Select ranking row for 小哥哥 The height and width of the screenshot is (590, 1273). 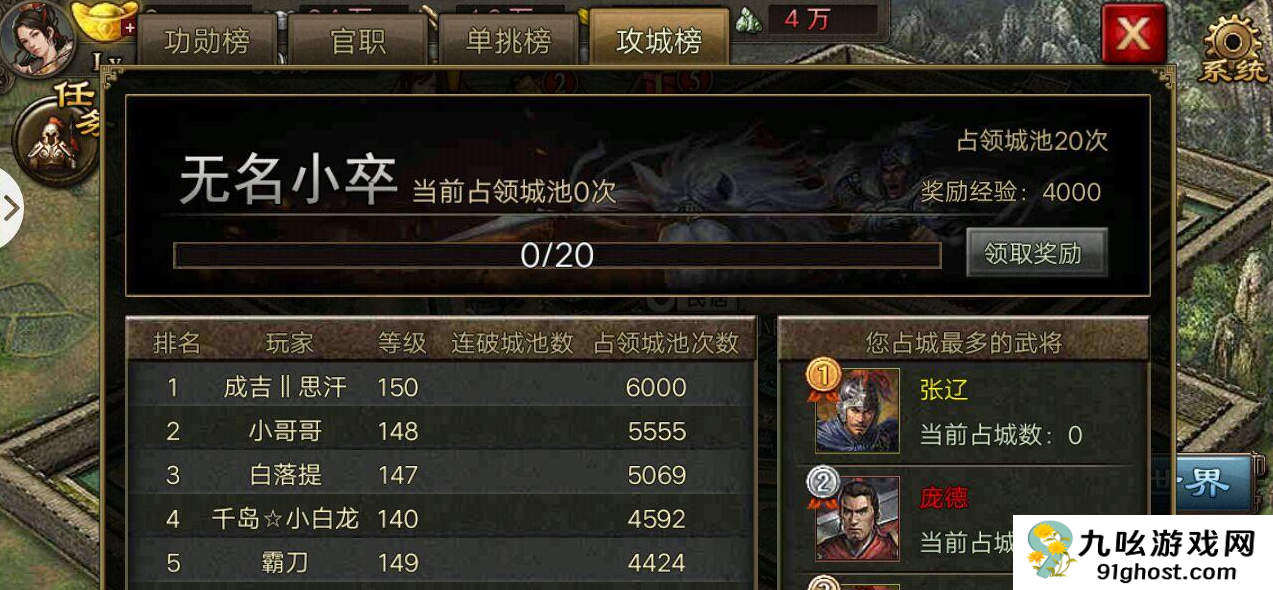440,431
